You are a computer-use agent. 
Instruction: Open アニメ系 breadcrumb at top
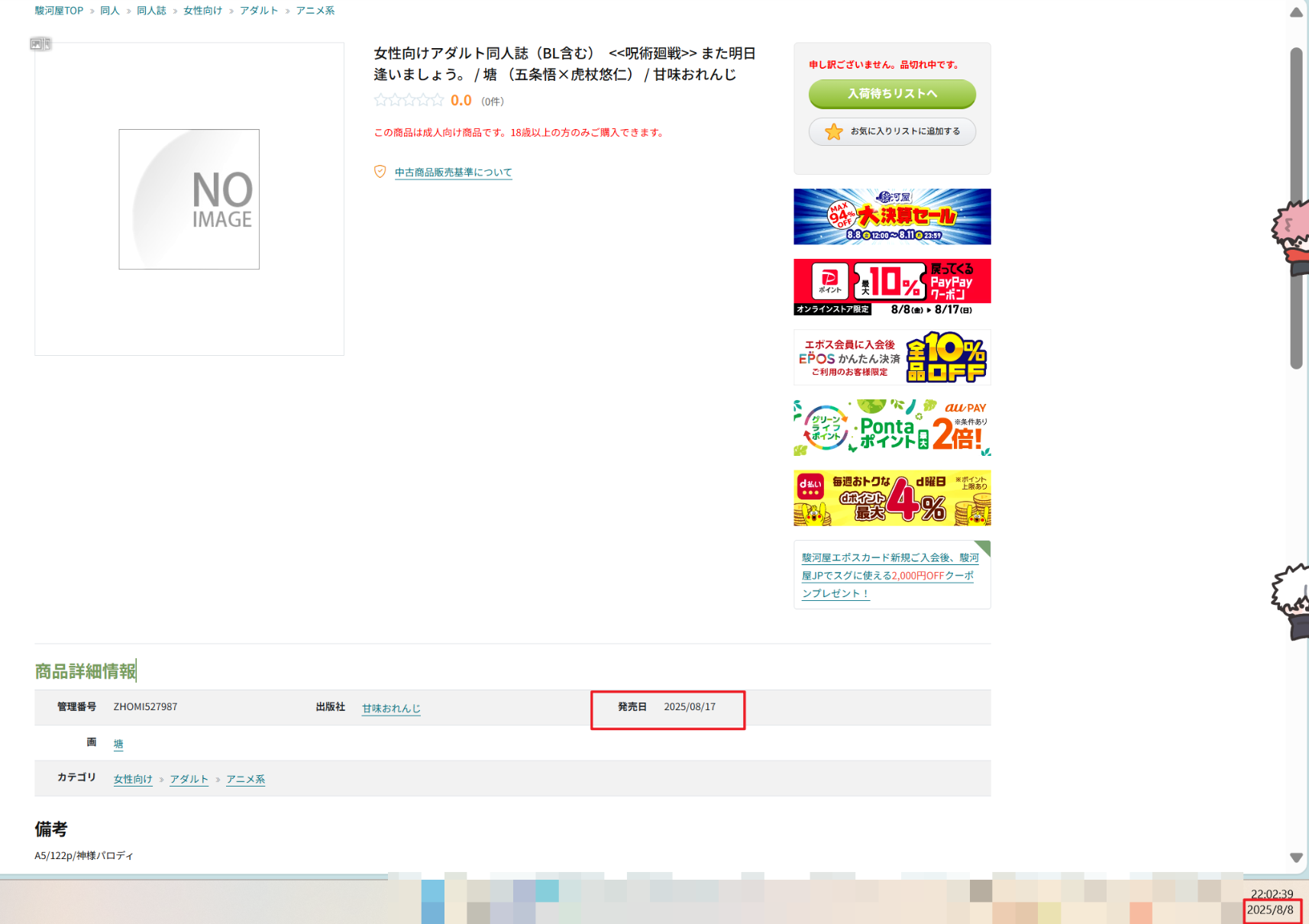click(315, 11)
